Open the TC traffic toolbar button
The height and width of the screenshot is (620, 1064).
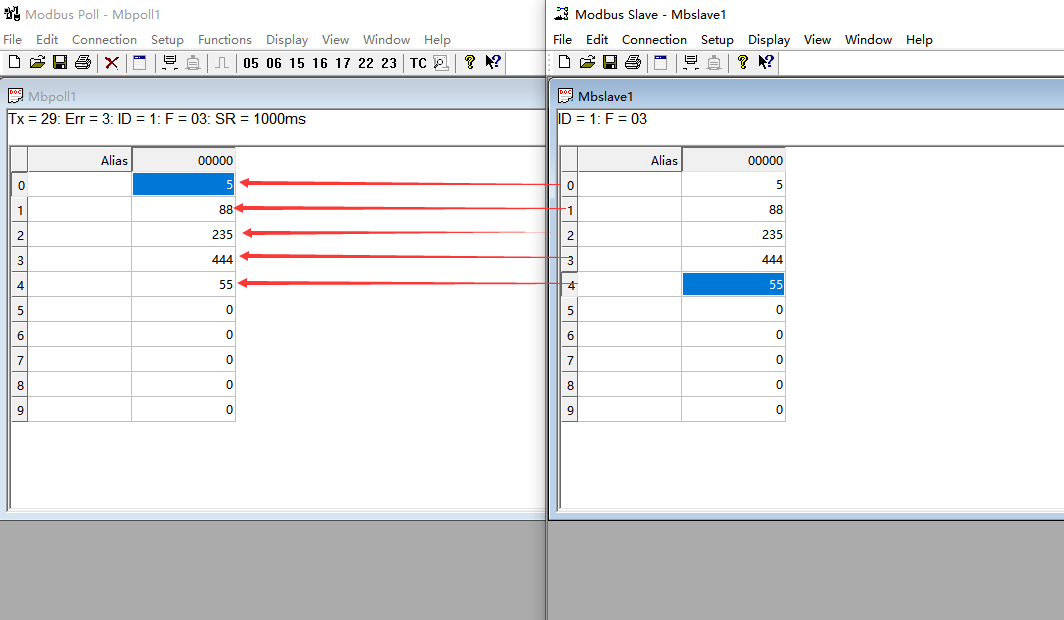click(418, 63)
